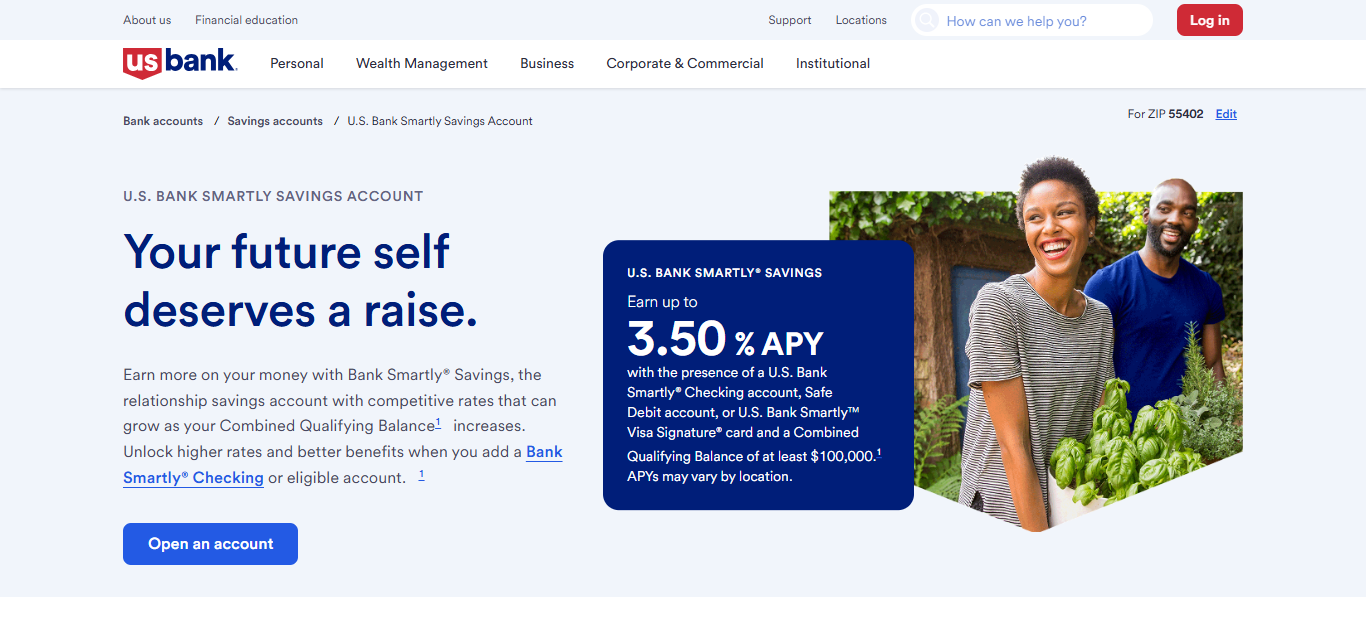Open the About us link
The height and width of the screenshot is (641, 1366).
pyautogui.click(x=147, y=20)
